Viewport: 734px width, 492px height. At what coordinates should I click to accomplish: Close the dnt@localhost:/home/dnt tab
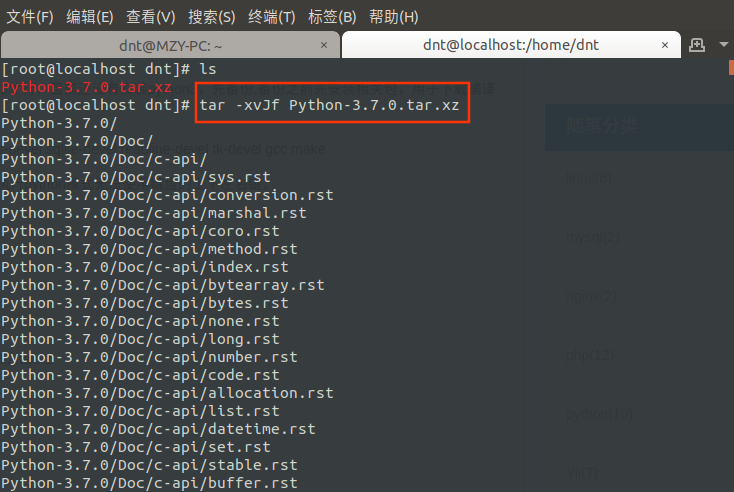pos(665,45)
